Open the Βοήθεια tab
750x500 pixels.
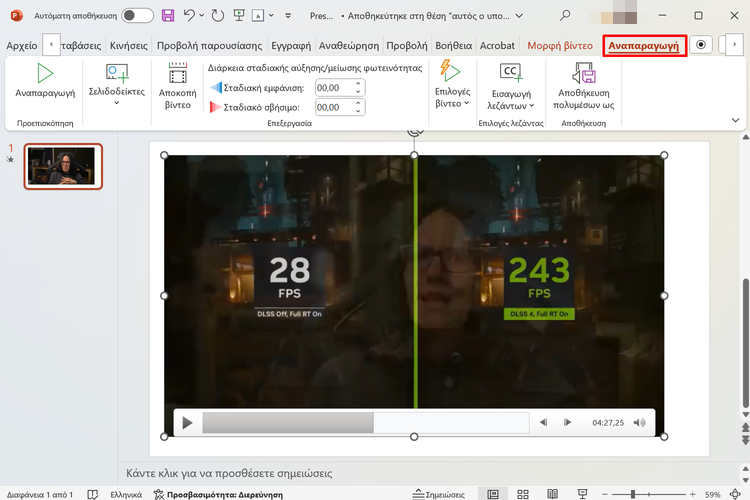point(453,45)
